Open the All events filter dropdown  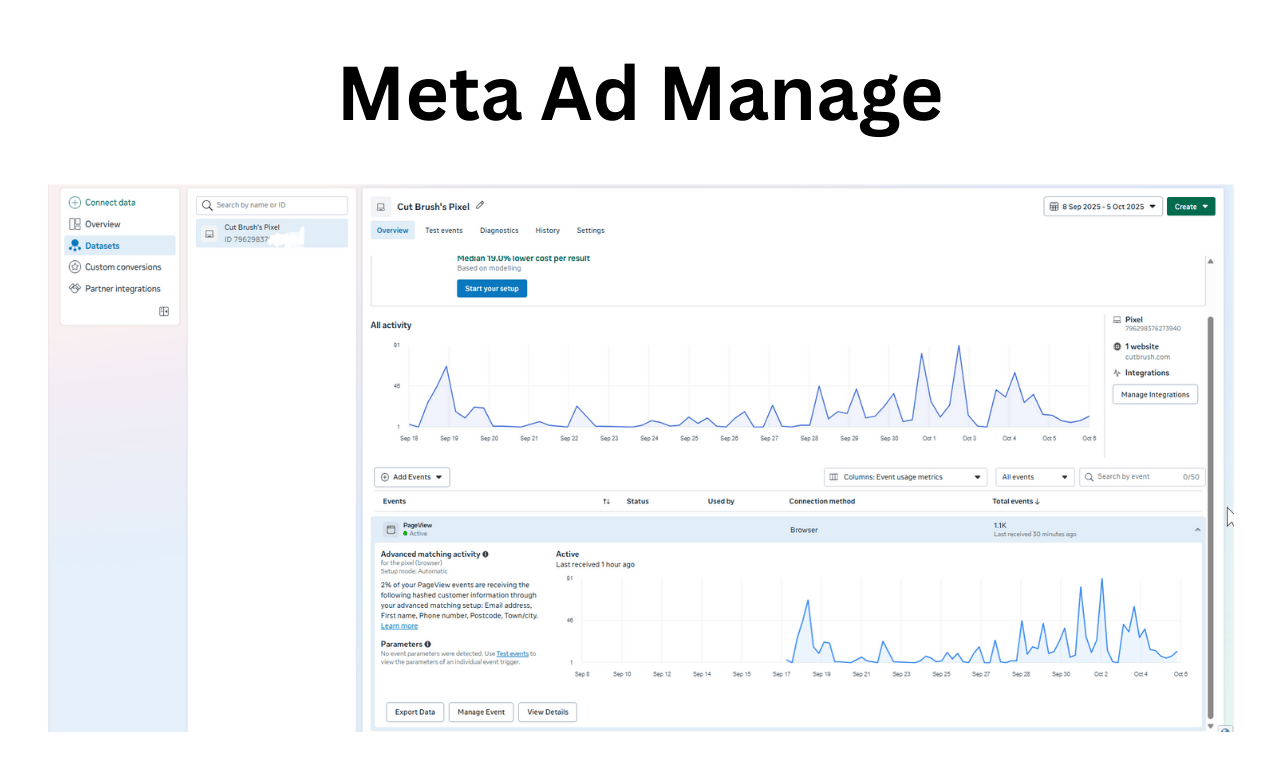1034,478
